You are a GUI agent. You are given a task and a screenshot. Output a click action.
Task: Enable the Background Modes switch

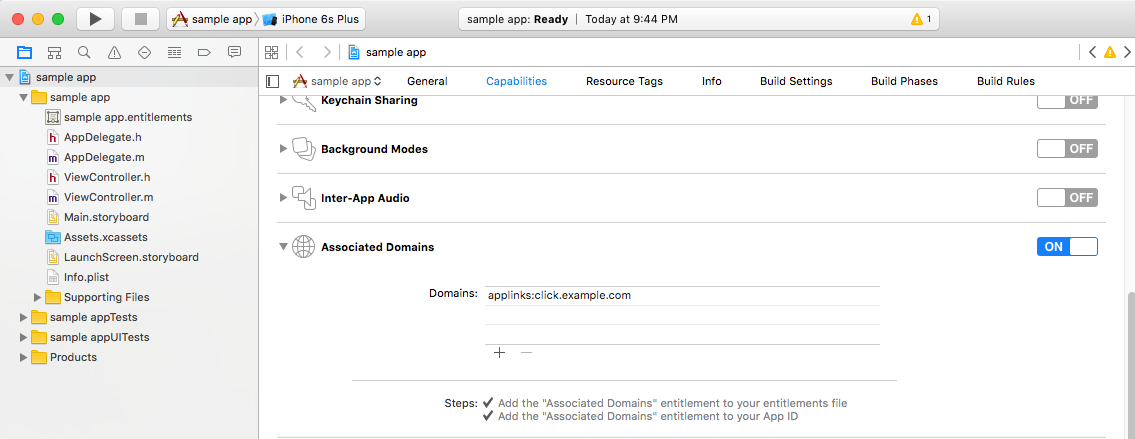pos(1067,149)
